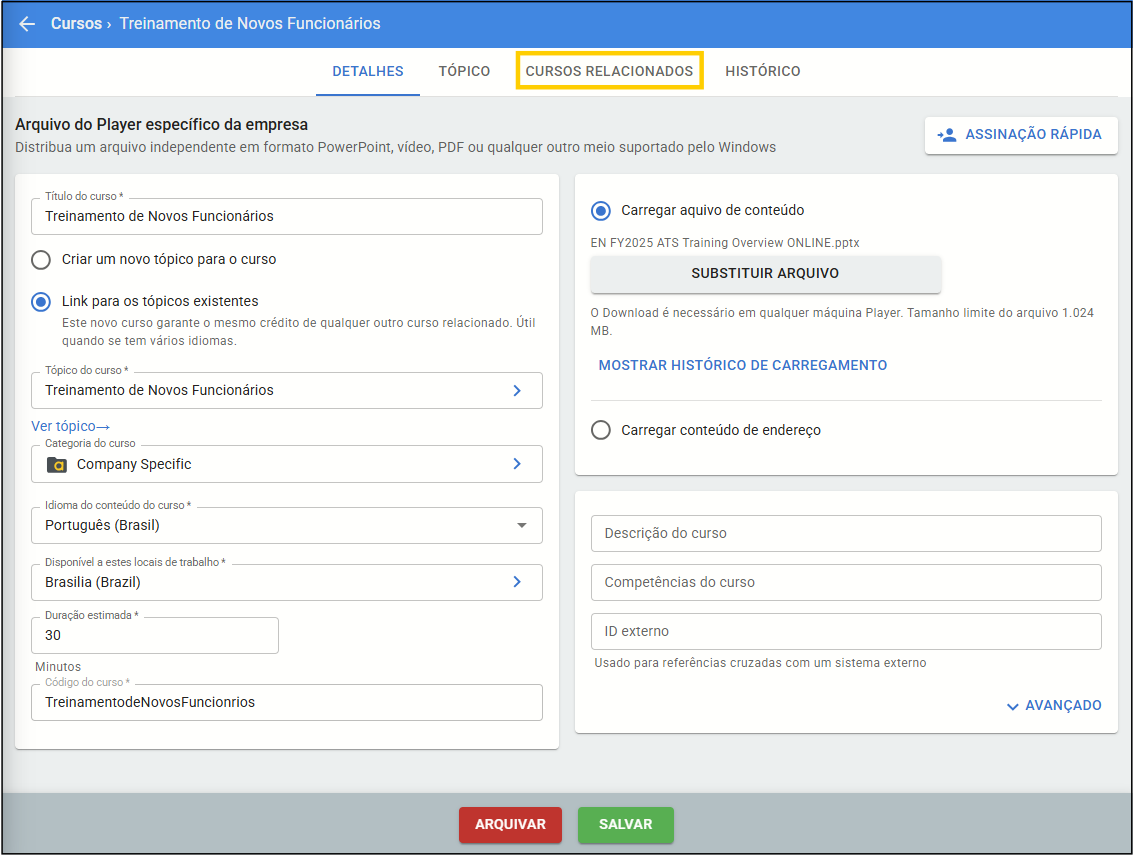Click the chevron in Tópico do curso field
The image size is (1133, 855).
517,390
